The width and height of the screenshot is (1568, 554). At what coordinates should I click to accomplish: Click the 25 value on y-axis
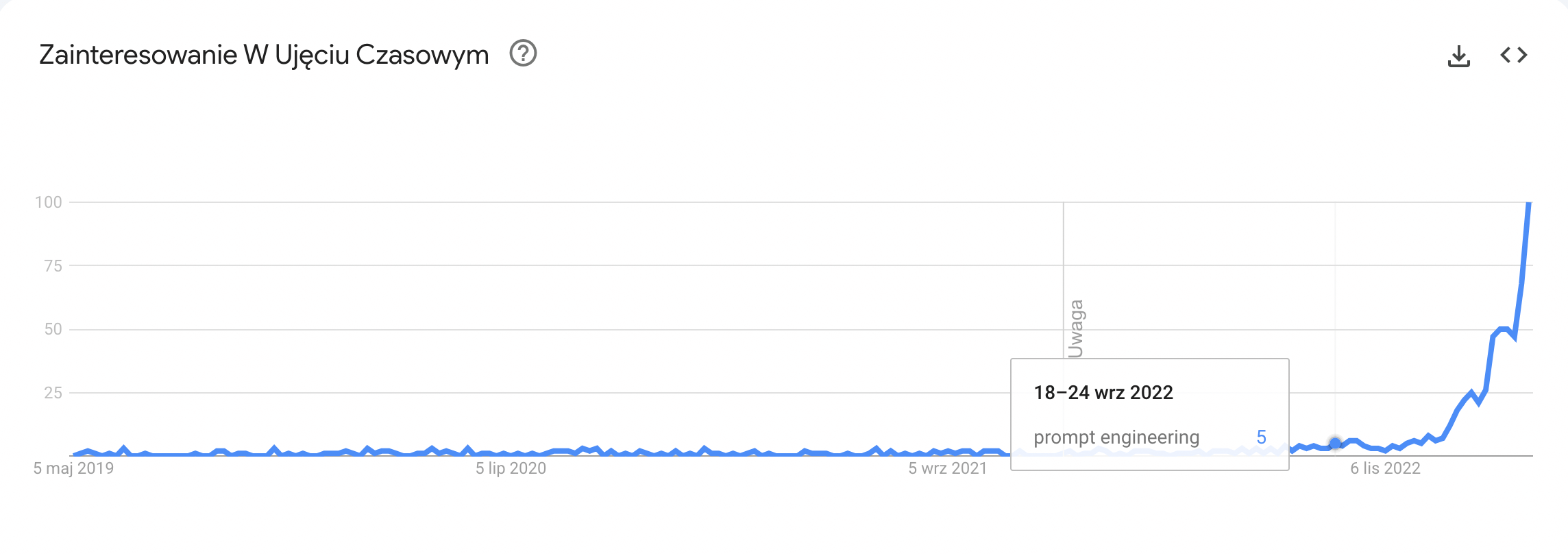[53, 393]
